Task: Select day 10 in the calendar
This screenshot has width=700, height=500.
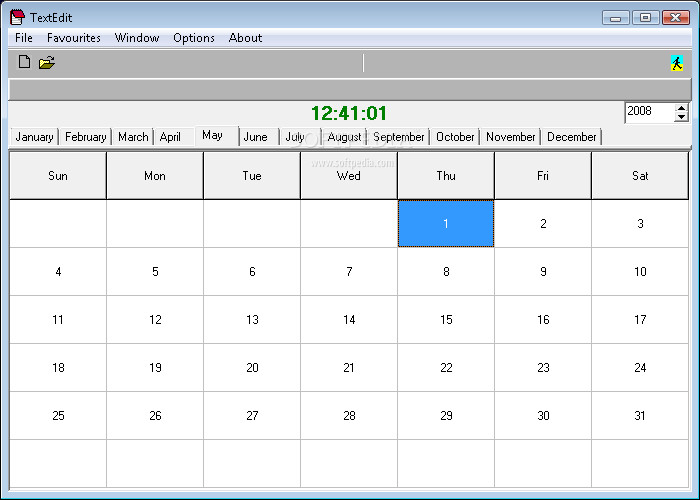Action: coord(640,271)
